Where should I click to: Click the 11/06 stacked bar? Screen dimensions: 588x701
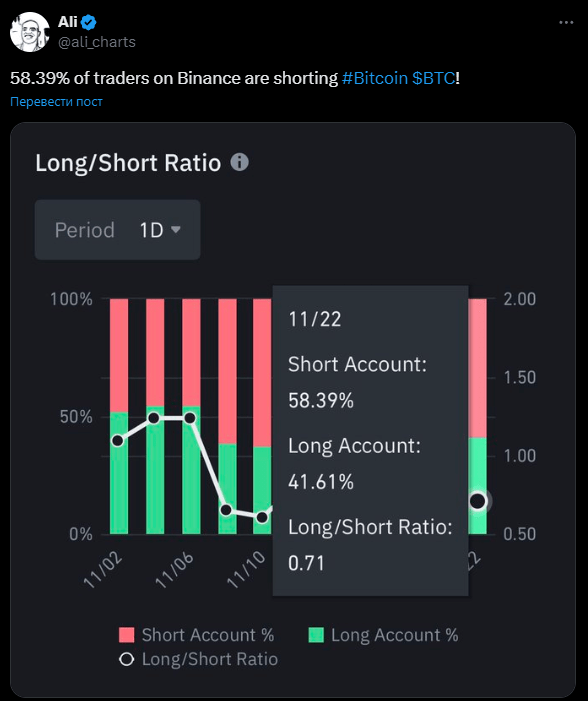point(191,416)
